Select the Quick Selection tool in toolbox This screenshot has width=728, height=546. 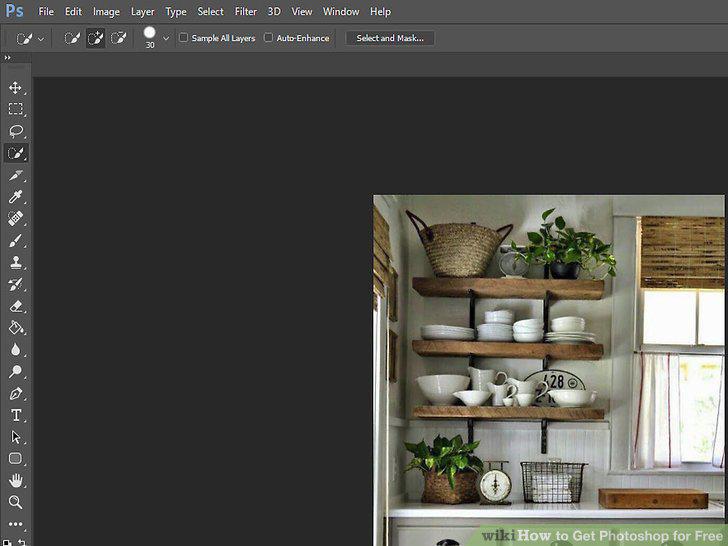pyautogui.click(x=15, y=153)
